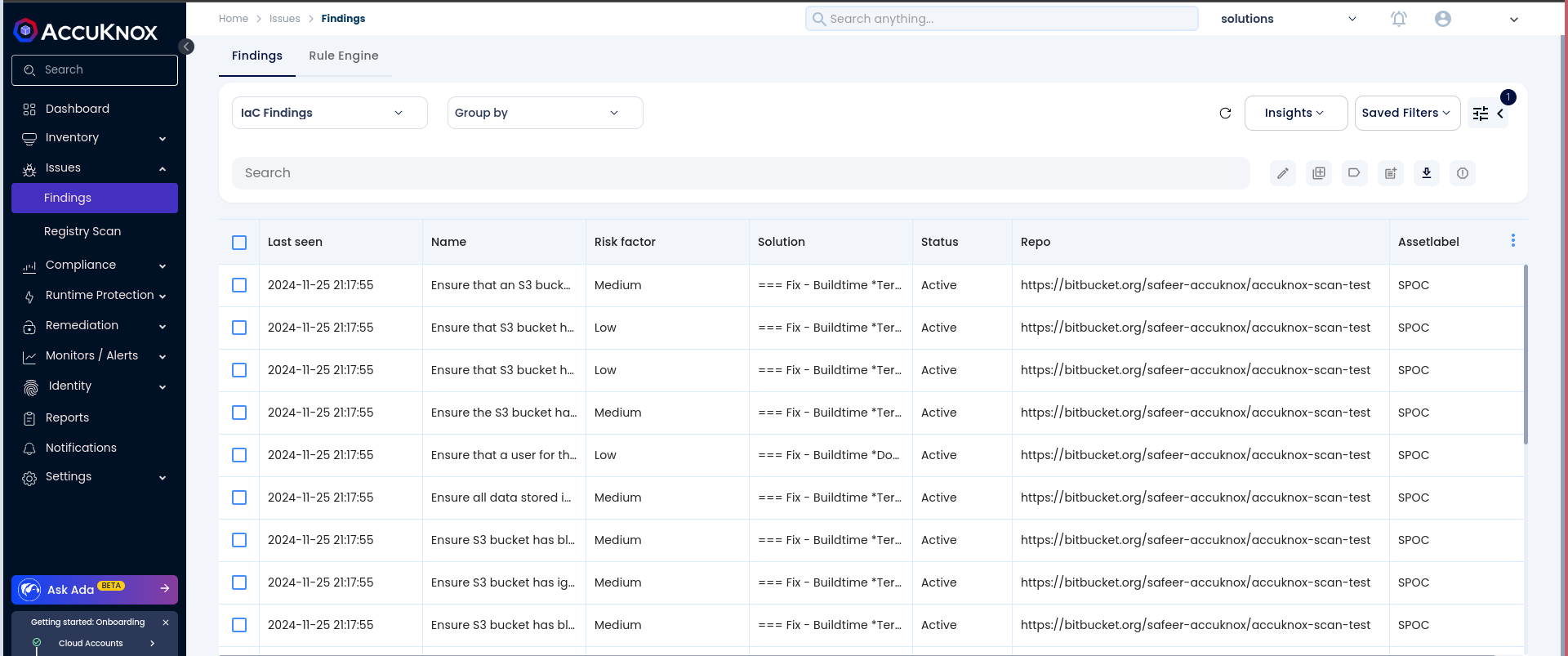The image size is (1568, 656).
Task: Open the solutions tenant dropdown
Action: tap(1289, 19)
